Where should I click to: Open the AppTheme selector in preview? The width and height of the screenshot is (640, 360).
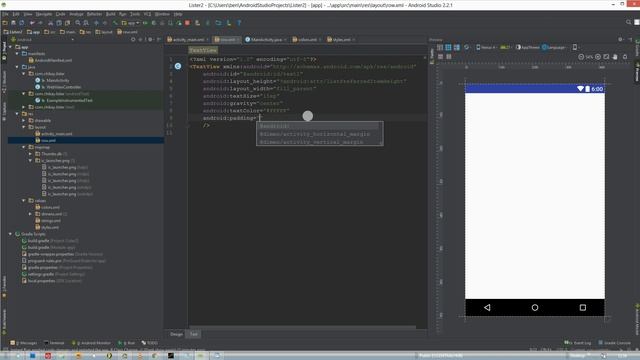tap(527, 47)
